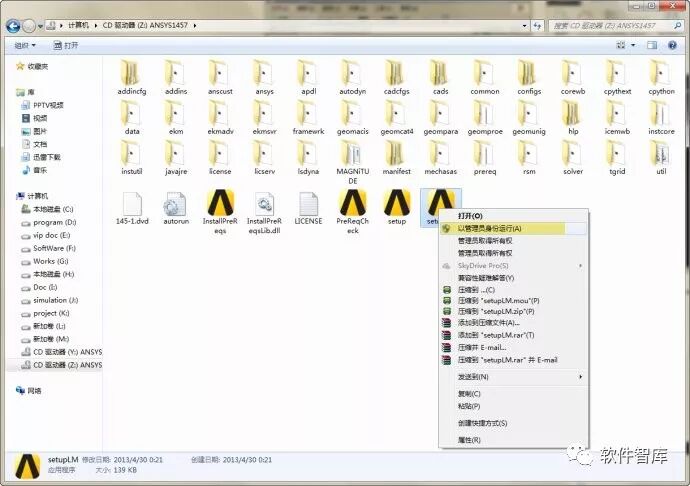The height and width of the screenshot is (486, 690).
Task: Open the addincfg folder
Action: (x=132, y=78)
